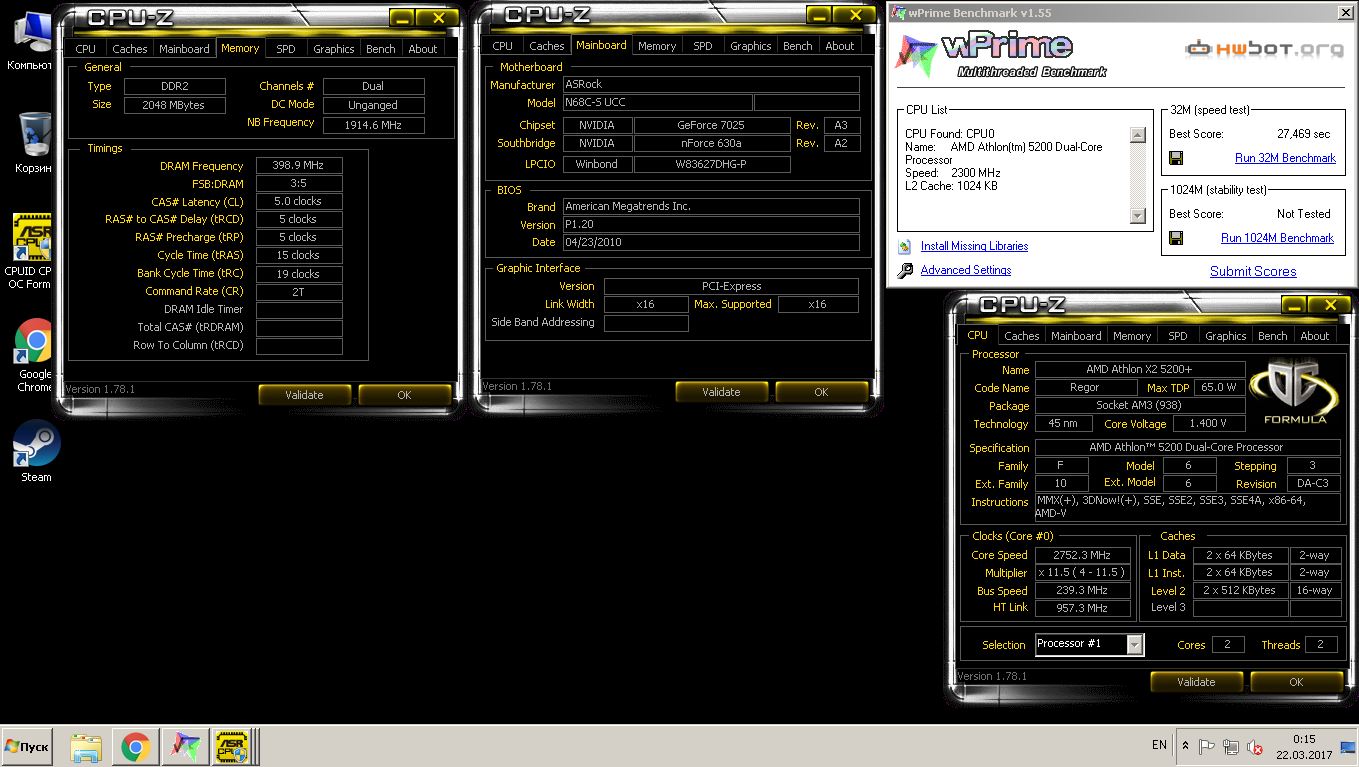Click OK in the Mainboard window

coord(821,392)
